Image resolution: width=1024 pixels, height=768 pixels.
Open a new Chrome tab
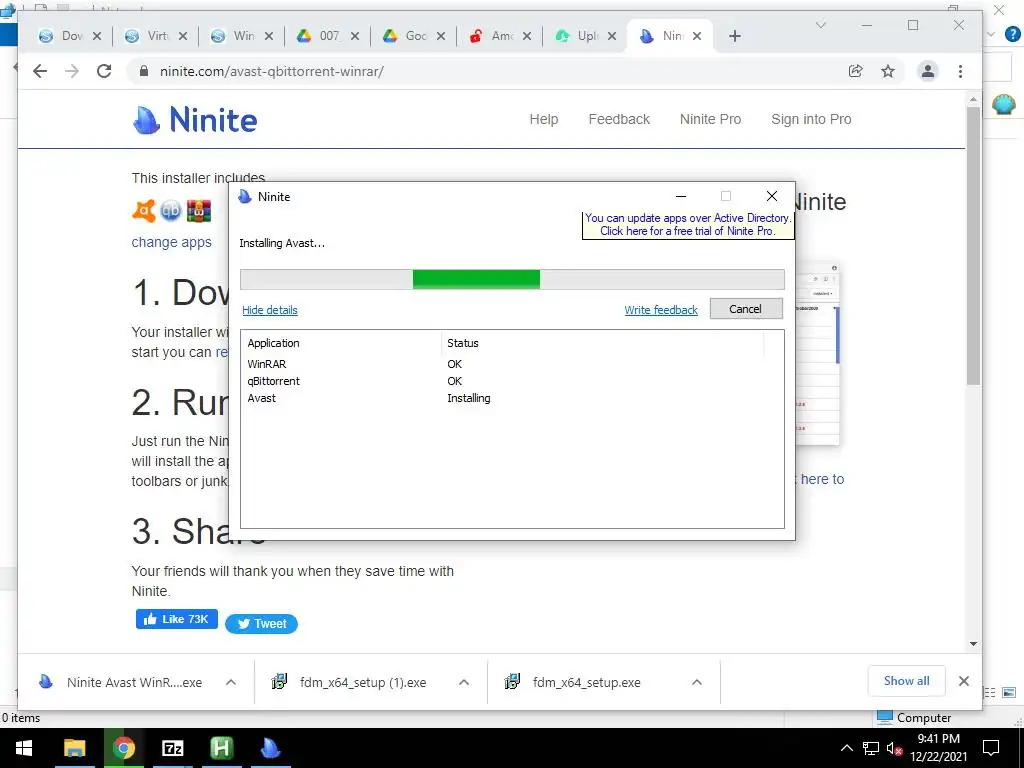click(735, 36)
